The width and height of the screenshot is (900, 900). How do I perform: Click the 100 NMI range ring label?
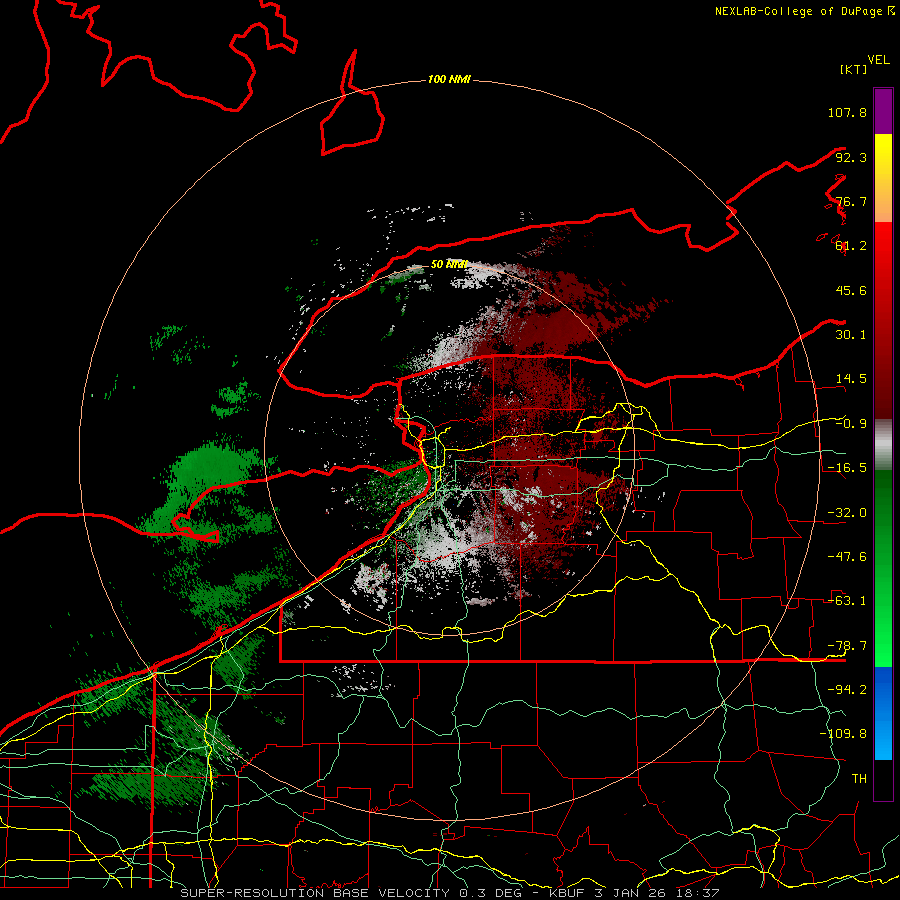449,79
